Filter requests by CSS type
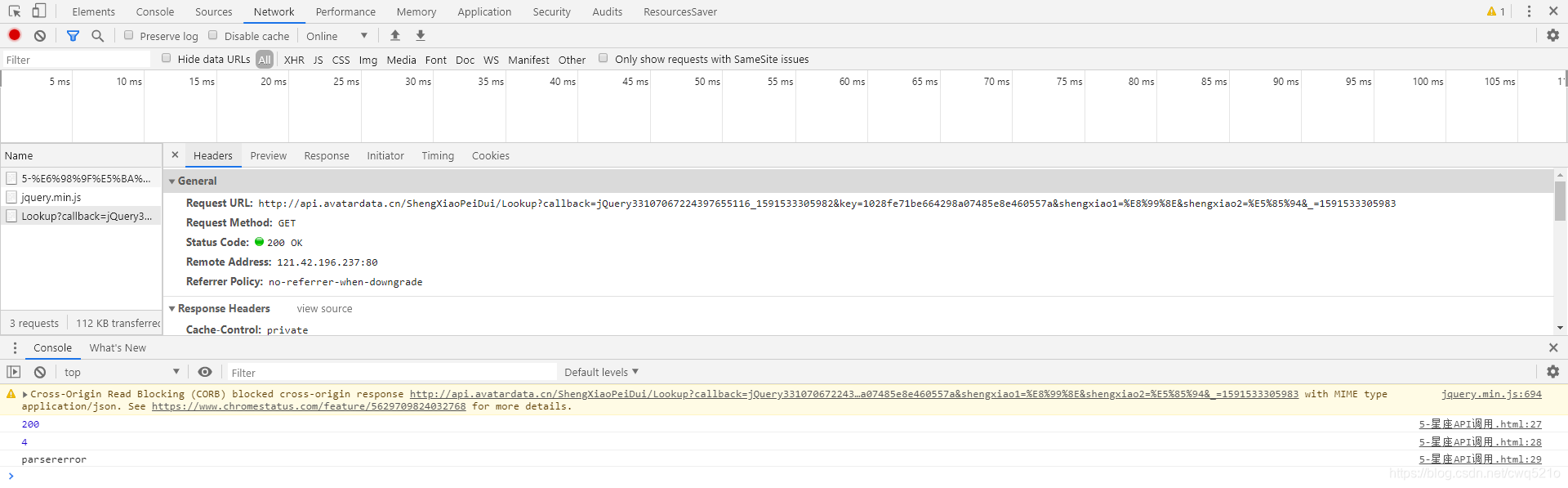 click(341, 60)
